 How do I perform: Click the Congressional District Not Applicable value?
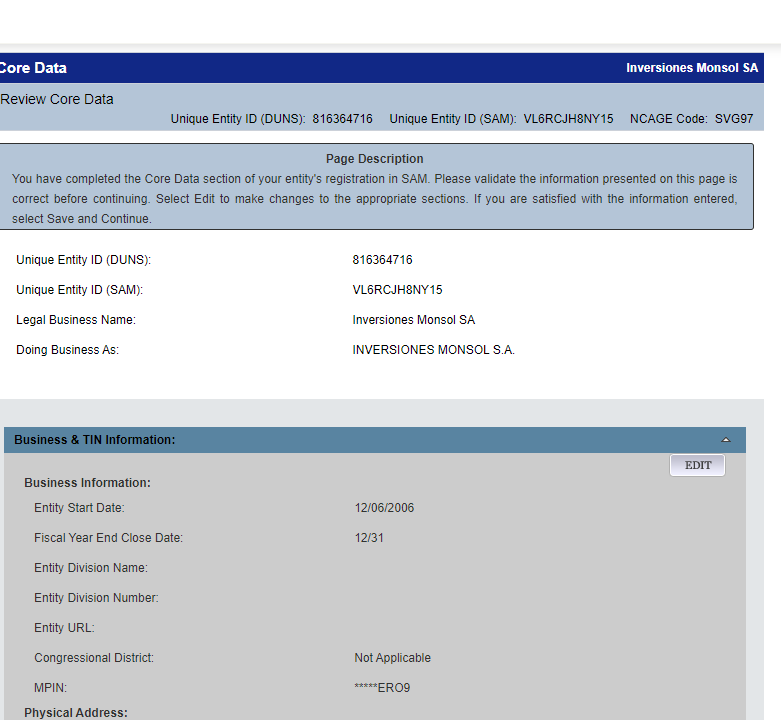(392, 658)
